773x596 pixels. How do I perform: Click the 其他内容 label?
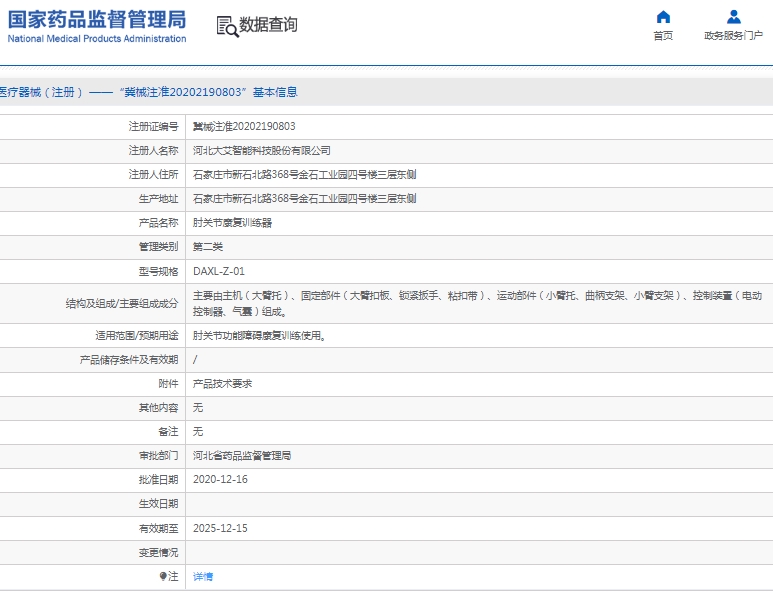click(158, 408)
